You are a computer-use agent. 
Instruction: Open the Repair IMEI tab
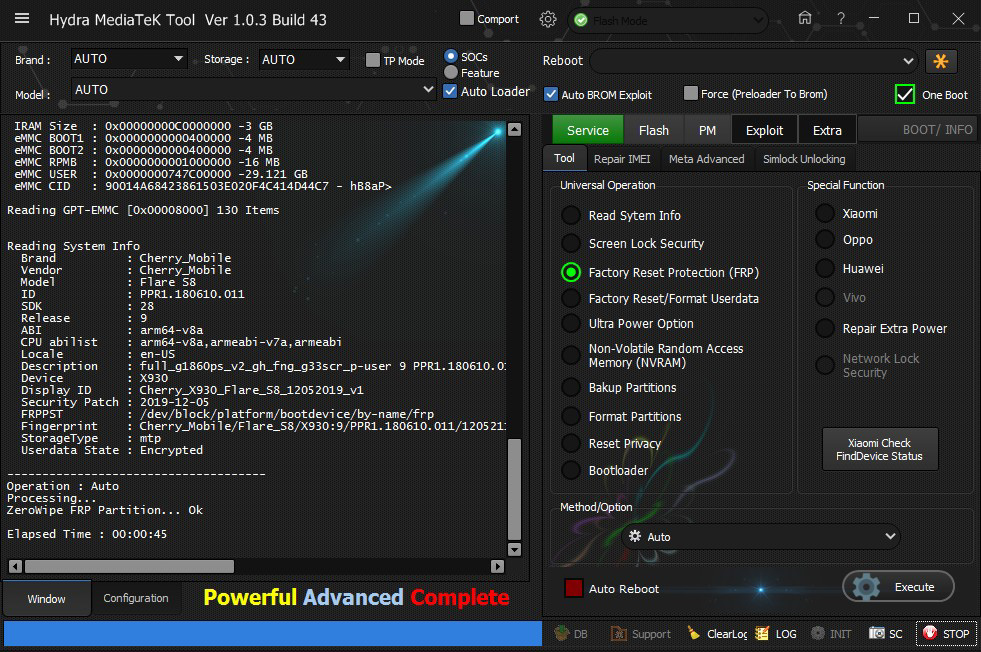[623, 159]
